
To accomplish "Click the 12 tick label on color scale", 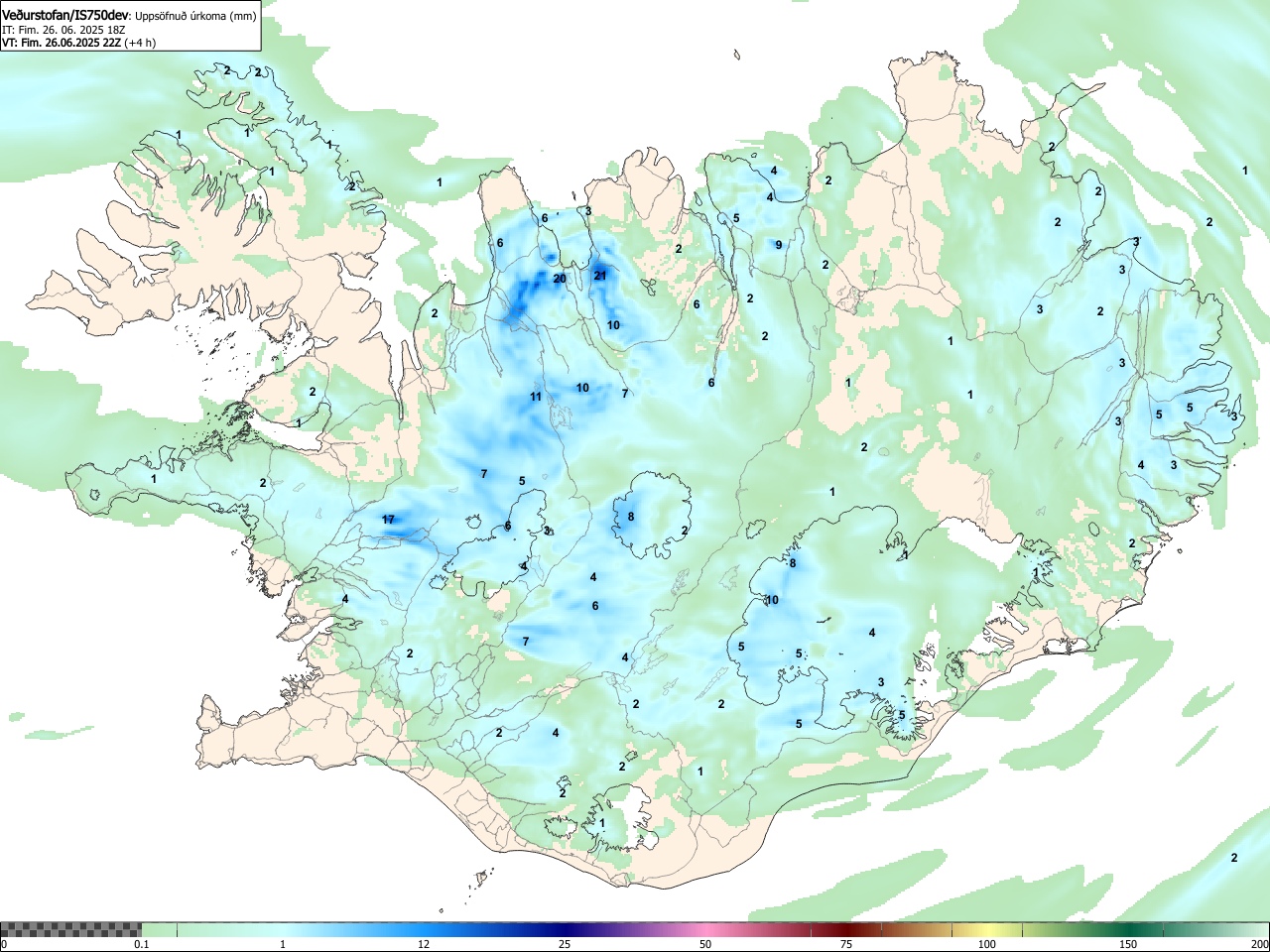I will coord(424,944).
